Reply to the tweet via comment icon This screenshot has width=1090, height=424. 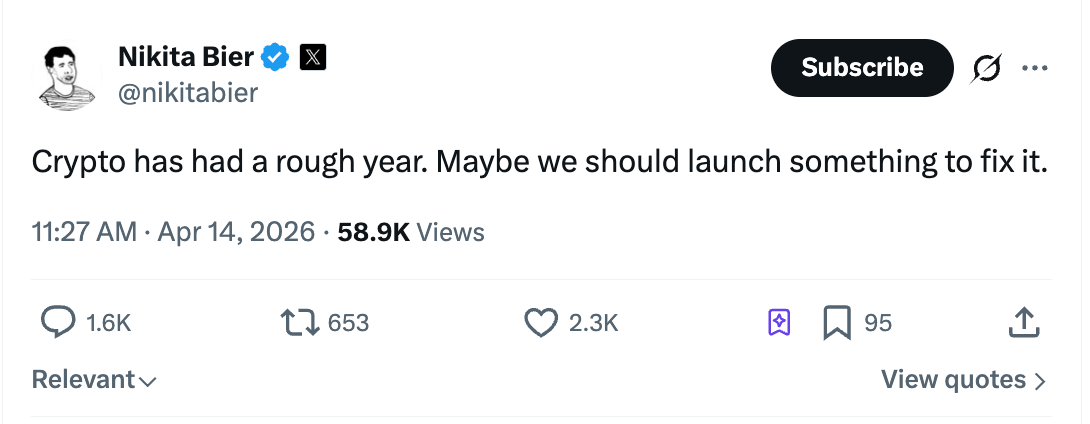(58, 322)
